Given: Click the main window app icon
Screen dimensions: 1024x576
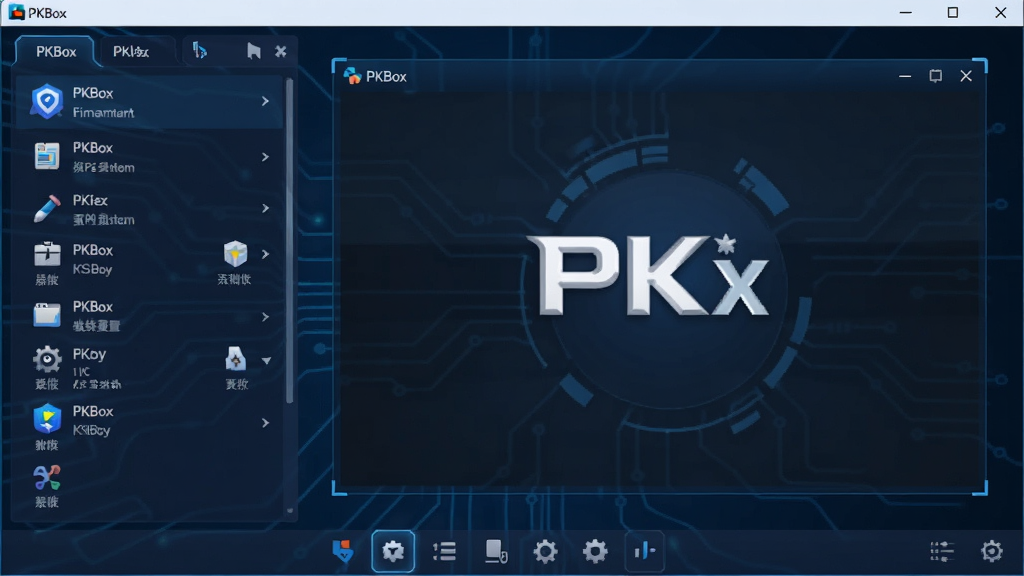Looking at the screenshot, I should pyautogui.click(x=16, y=12).
